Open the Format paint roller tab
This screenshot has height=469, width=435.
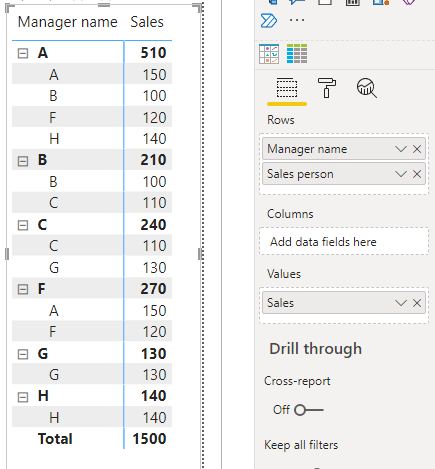pos(327,88)
